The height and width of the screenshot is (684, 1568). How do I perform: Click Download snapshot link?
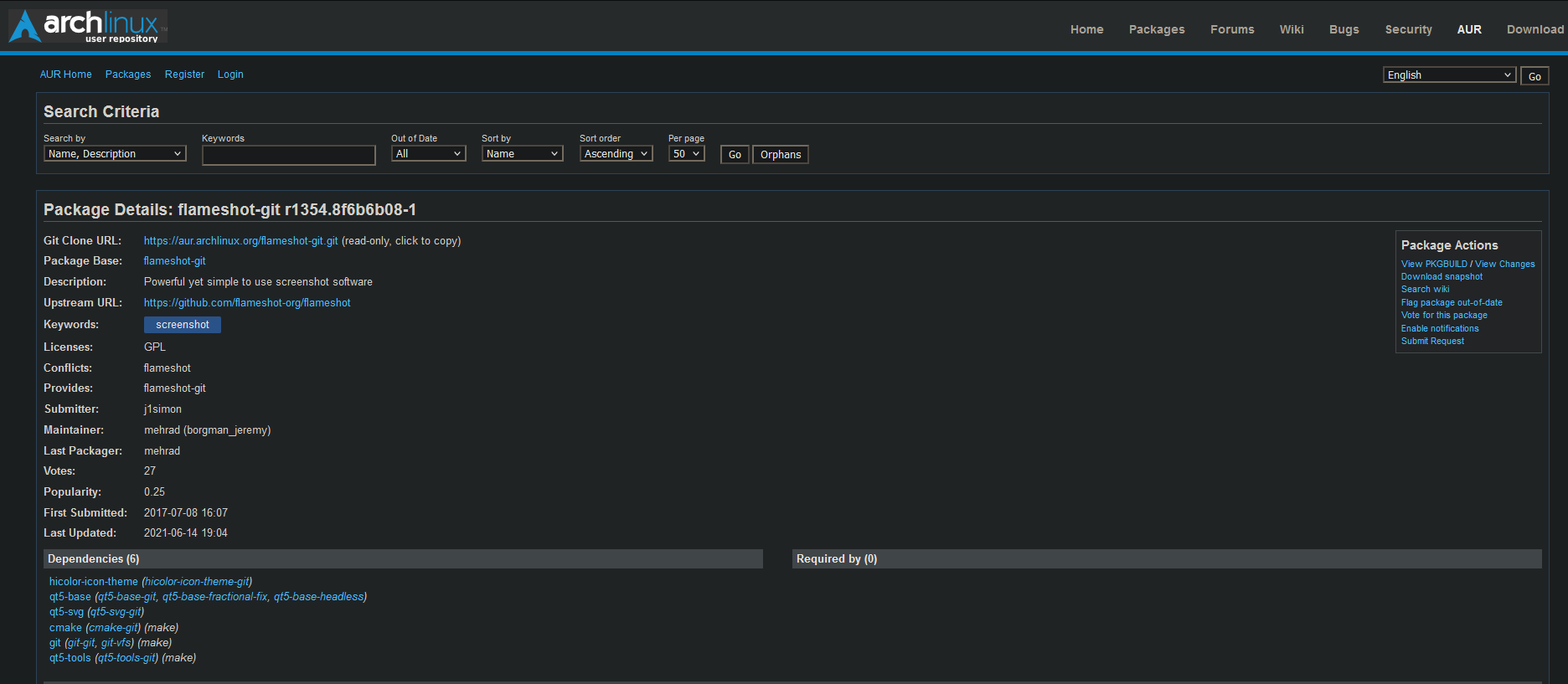pos(1442,277)
